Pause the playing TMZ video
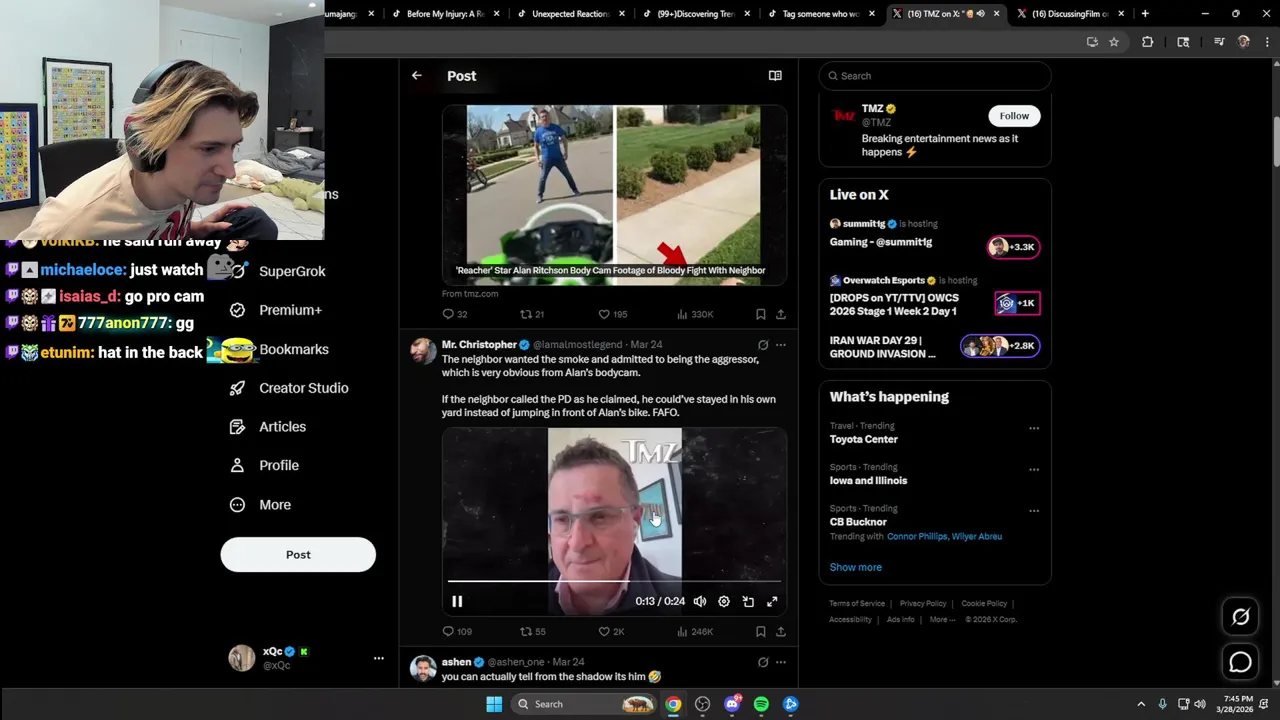 coord(457,601)
